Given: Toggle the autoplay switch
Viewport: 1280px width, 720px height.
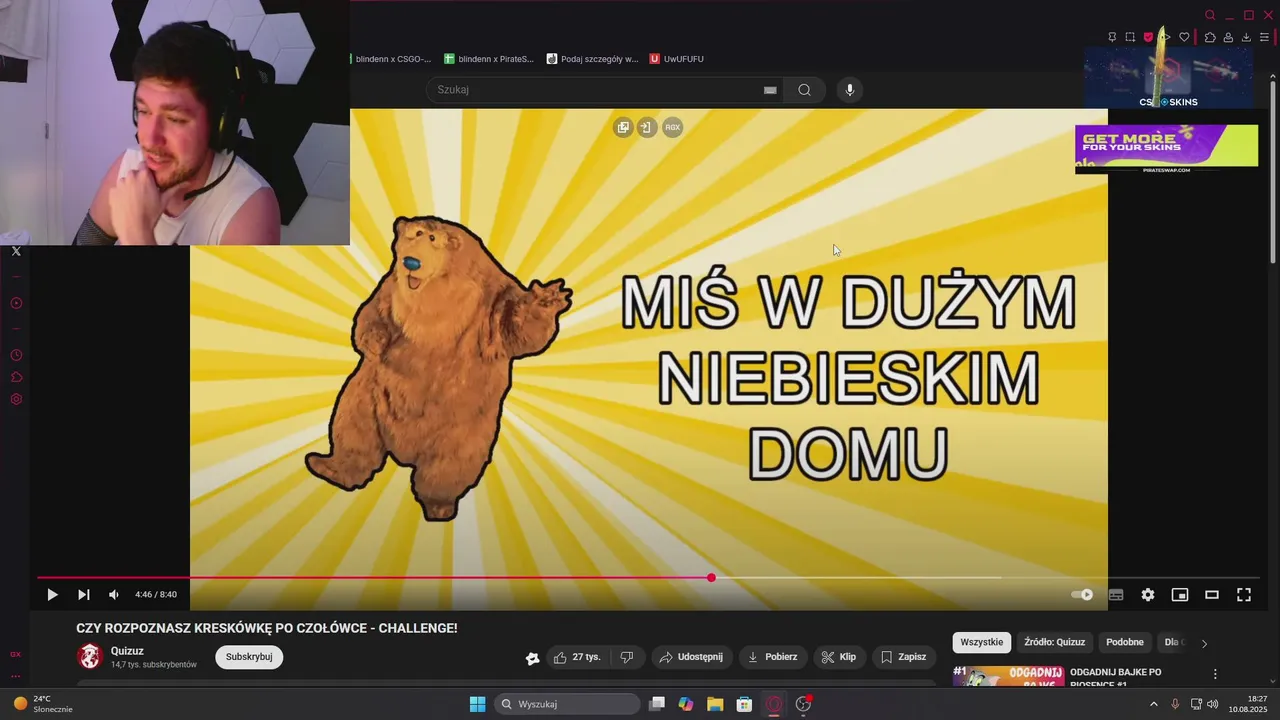Looking at the screenshot, I should (1082, 594).
